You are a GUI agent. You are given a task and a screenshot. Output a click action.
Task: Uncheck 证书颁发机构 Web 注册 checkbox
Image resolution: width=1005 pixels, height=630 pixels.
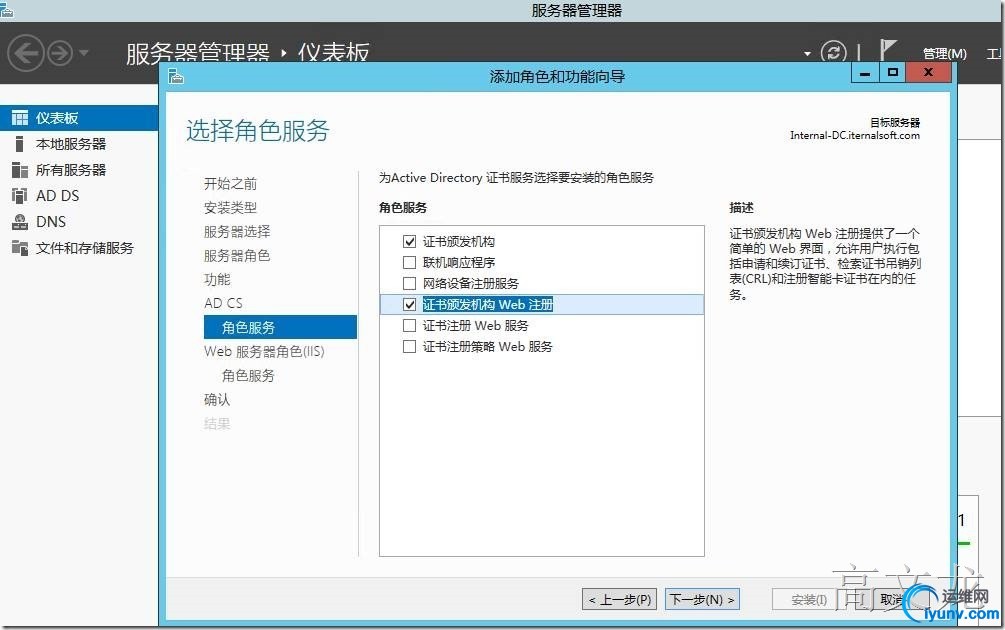click(410, 304)
